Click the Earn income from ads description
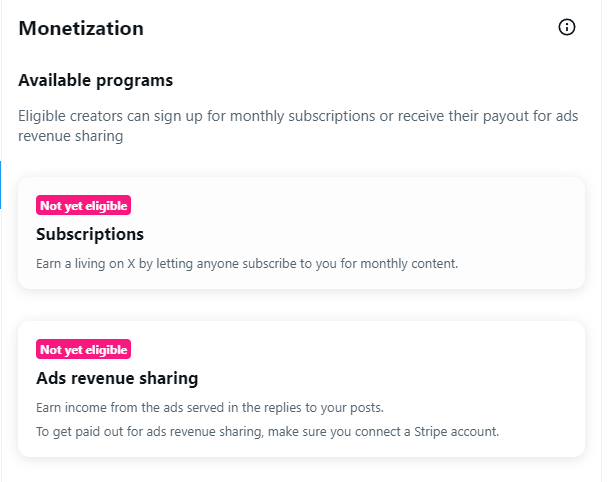This screenshot has height=482, width=611. click(x=210, y=408)
